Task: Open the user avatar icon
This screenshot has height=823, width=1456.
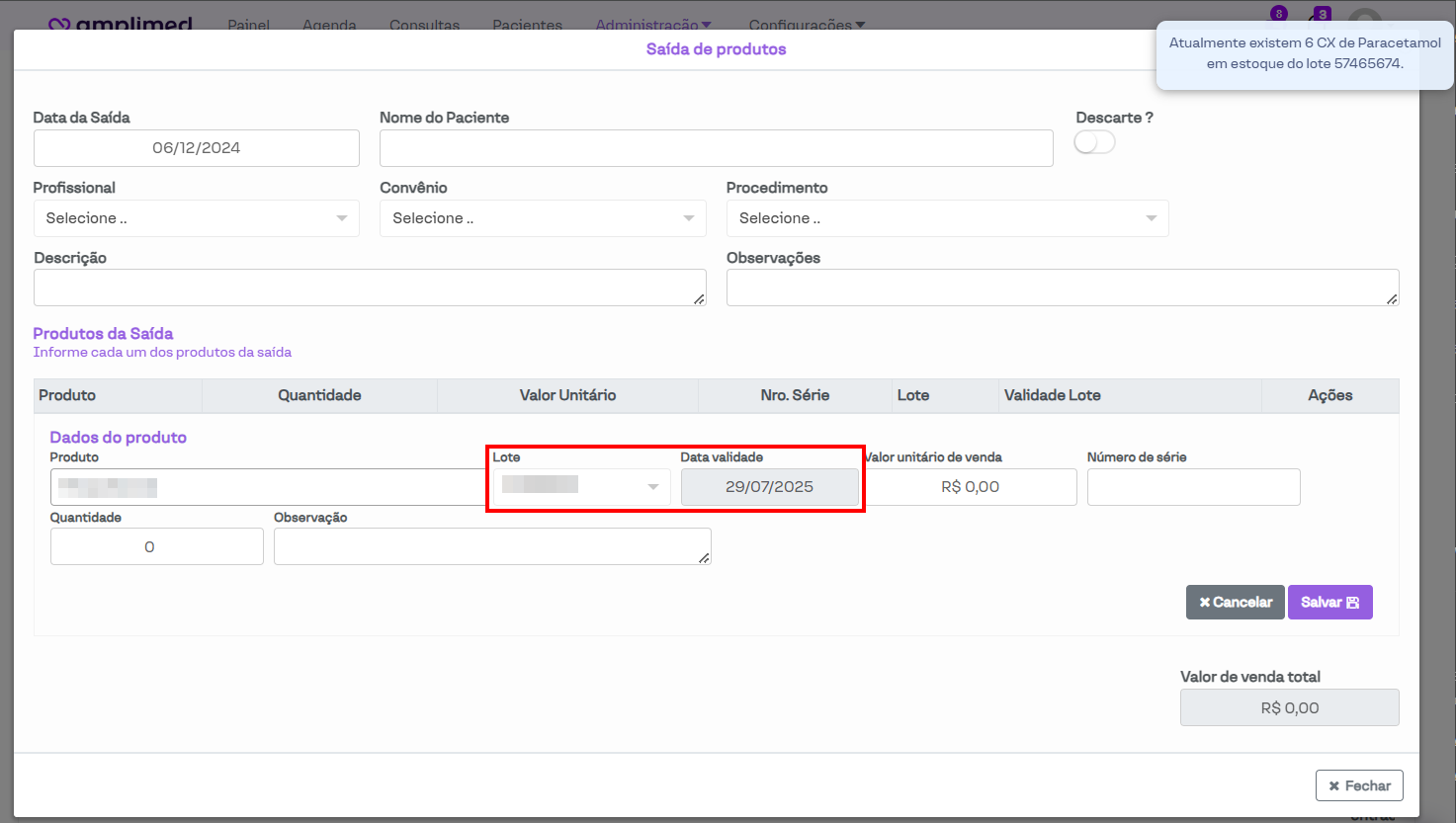Action: pyautogui.click(x=1366, y=22)
